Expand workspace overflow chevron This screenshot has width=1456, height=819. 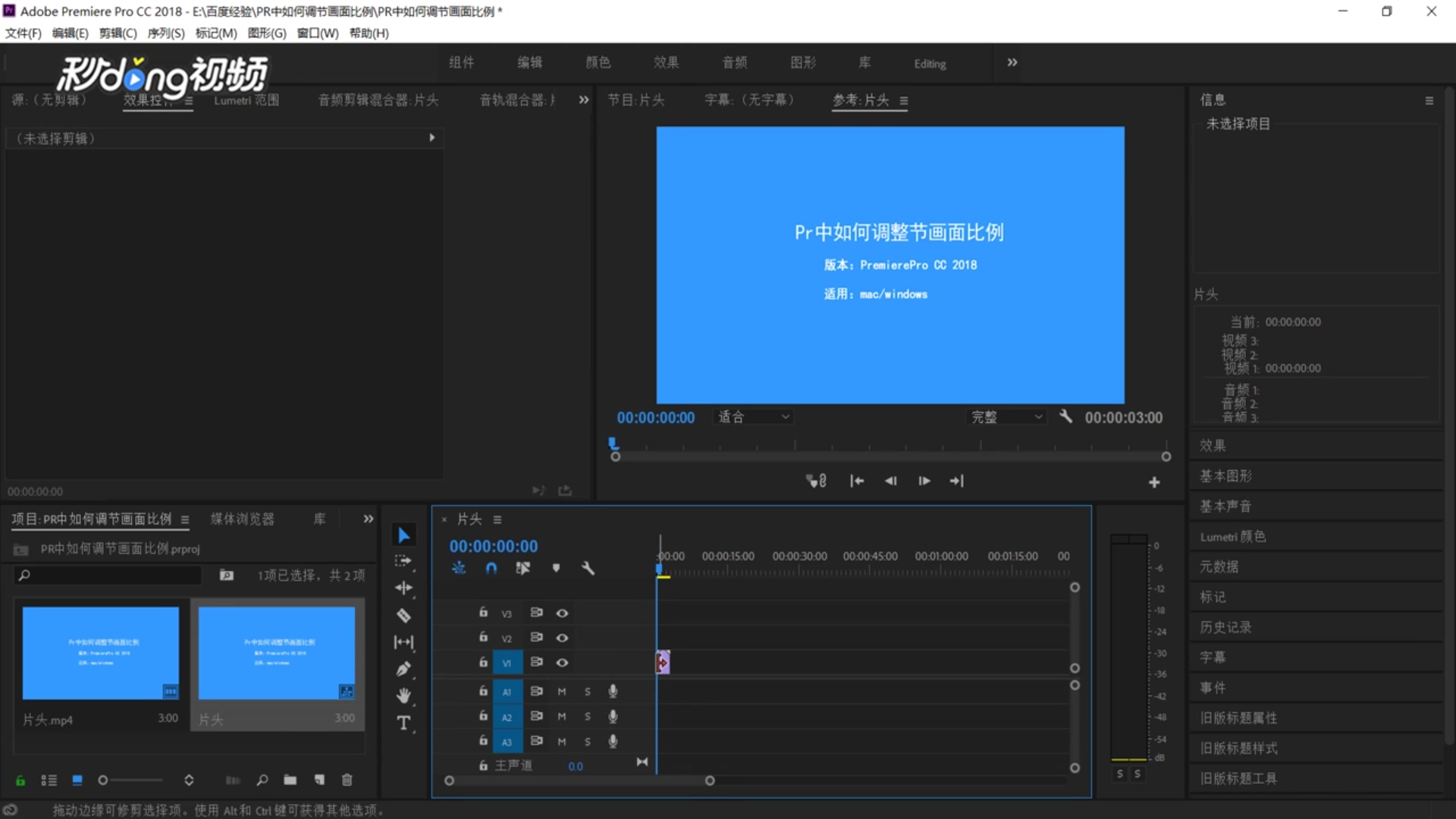(1012, 62)
